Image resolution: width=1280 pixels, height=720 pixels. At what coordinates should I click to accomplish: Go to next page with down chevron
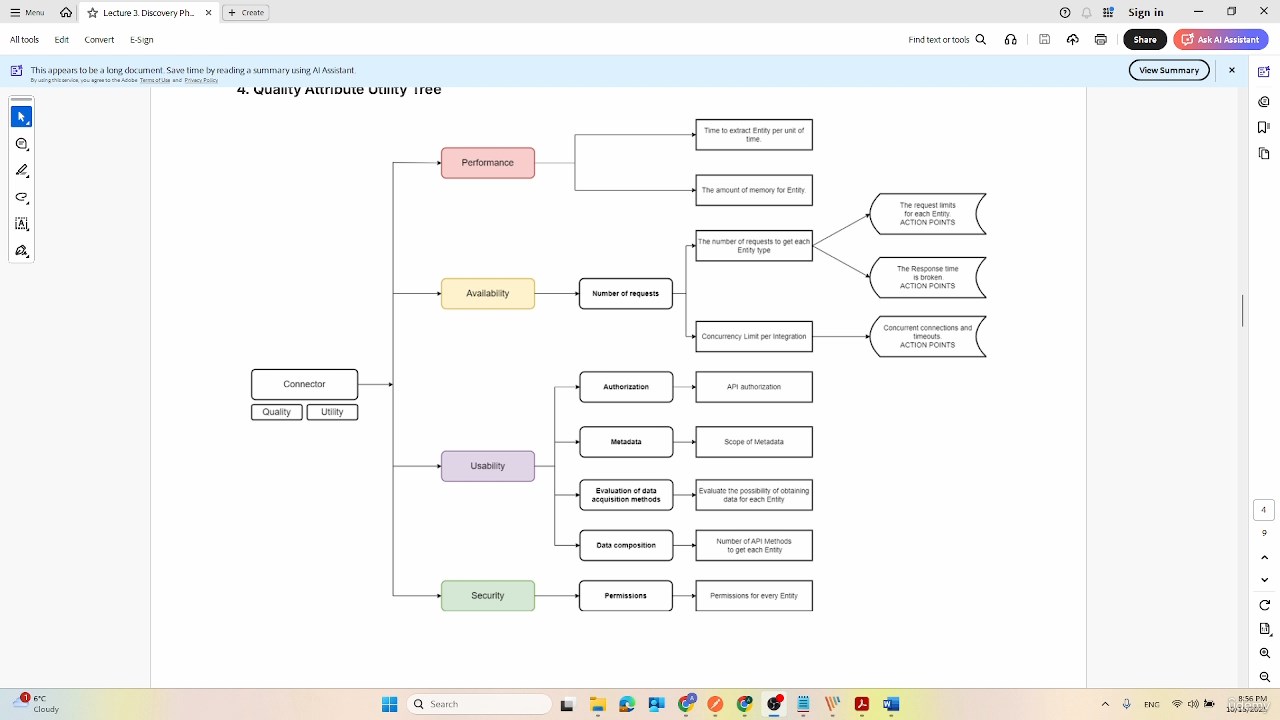(1264, 580)
